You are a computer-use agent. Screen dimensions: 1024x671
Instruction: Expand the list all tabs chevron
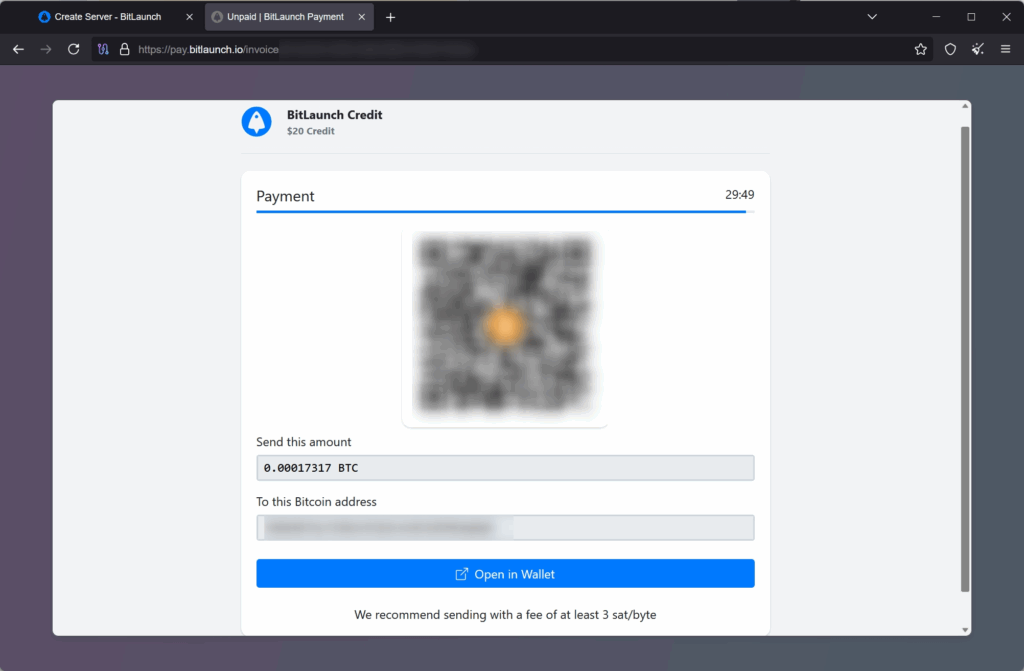[x=872, y=17]
